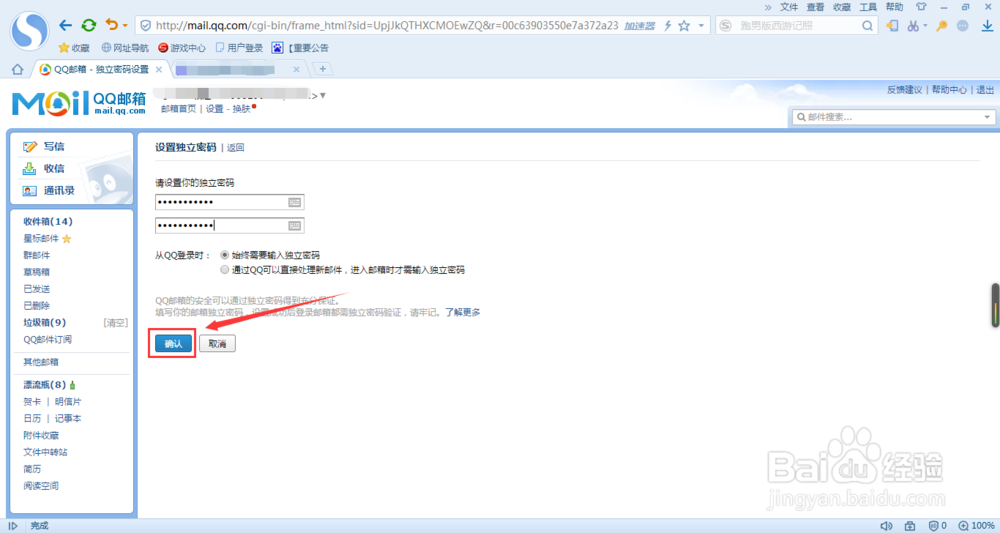Go back with the browser back arrow
Viewport: 1000px width, 533px height.
[x=65, y=25]
